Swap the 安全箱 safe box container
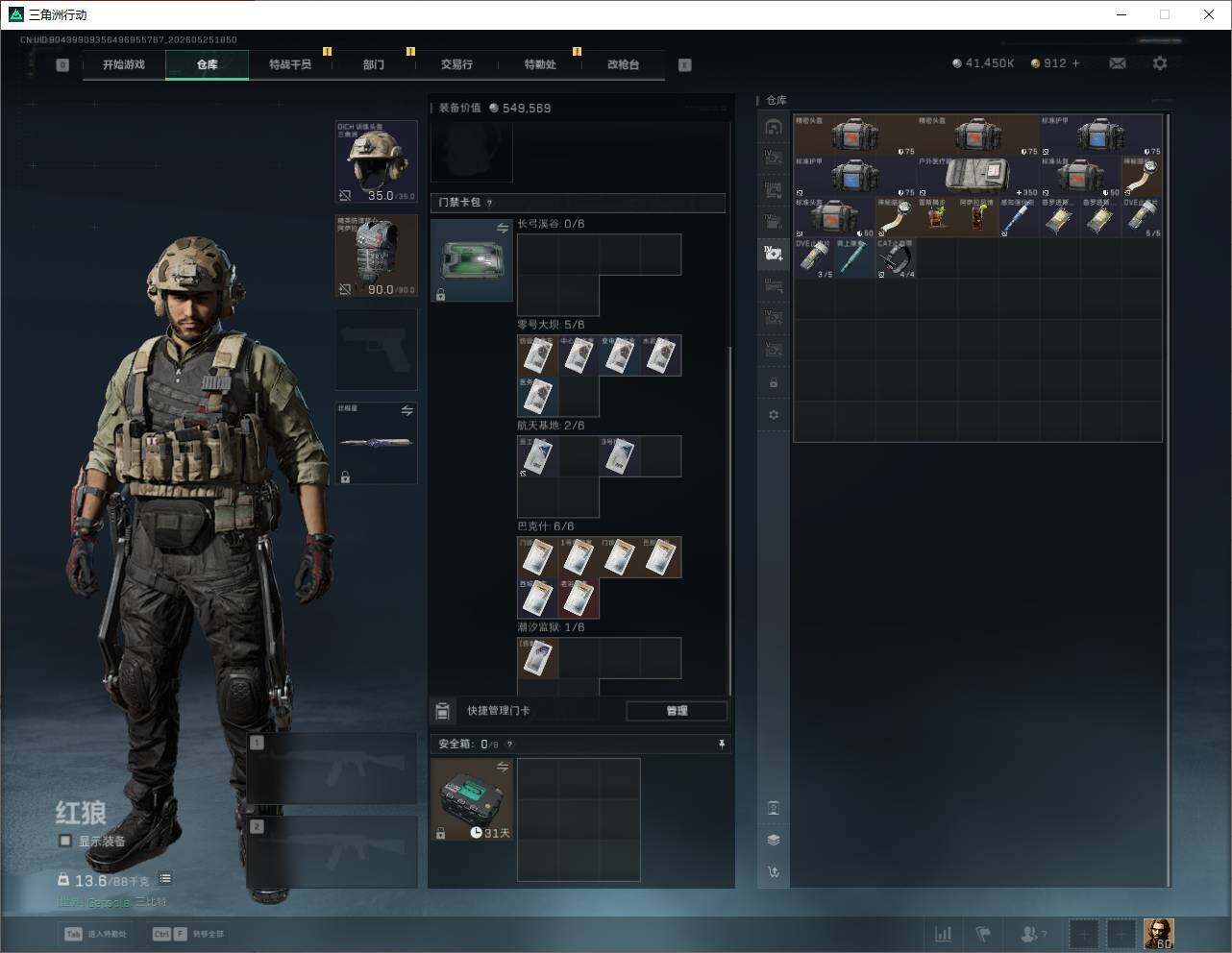 (x=503, y=767)
